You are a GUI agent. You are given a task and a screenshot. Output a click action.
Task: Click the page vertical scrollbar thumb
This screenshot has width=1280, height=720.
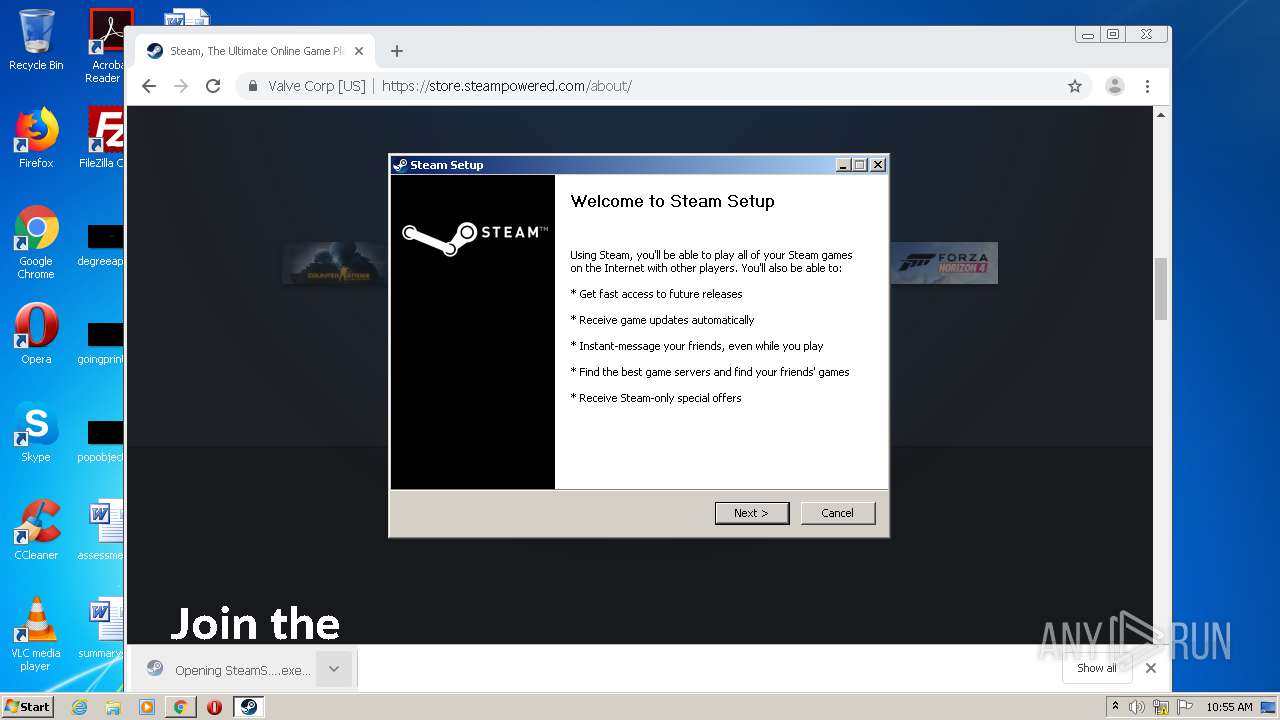1161,289
